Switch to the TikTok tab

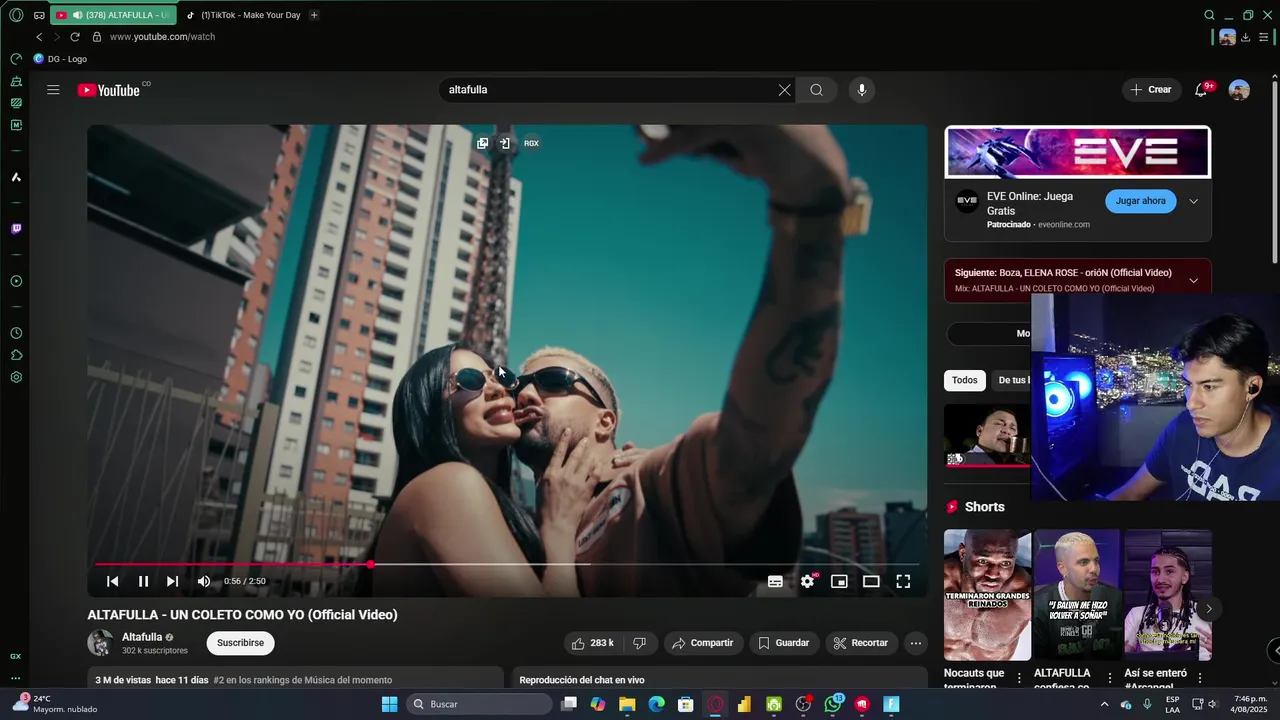click(243, 15)
